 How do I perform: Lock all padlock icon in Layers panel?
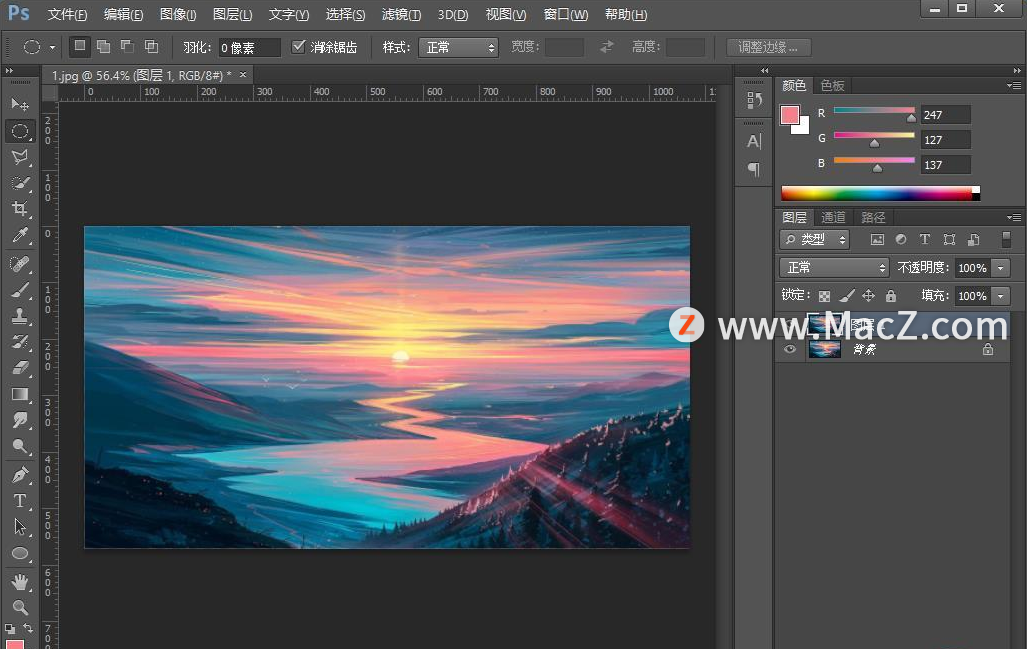click(891, 296)
